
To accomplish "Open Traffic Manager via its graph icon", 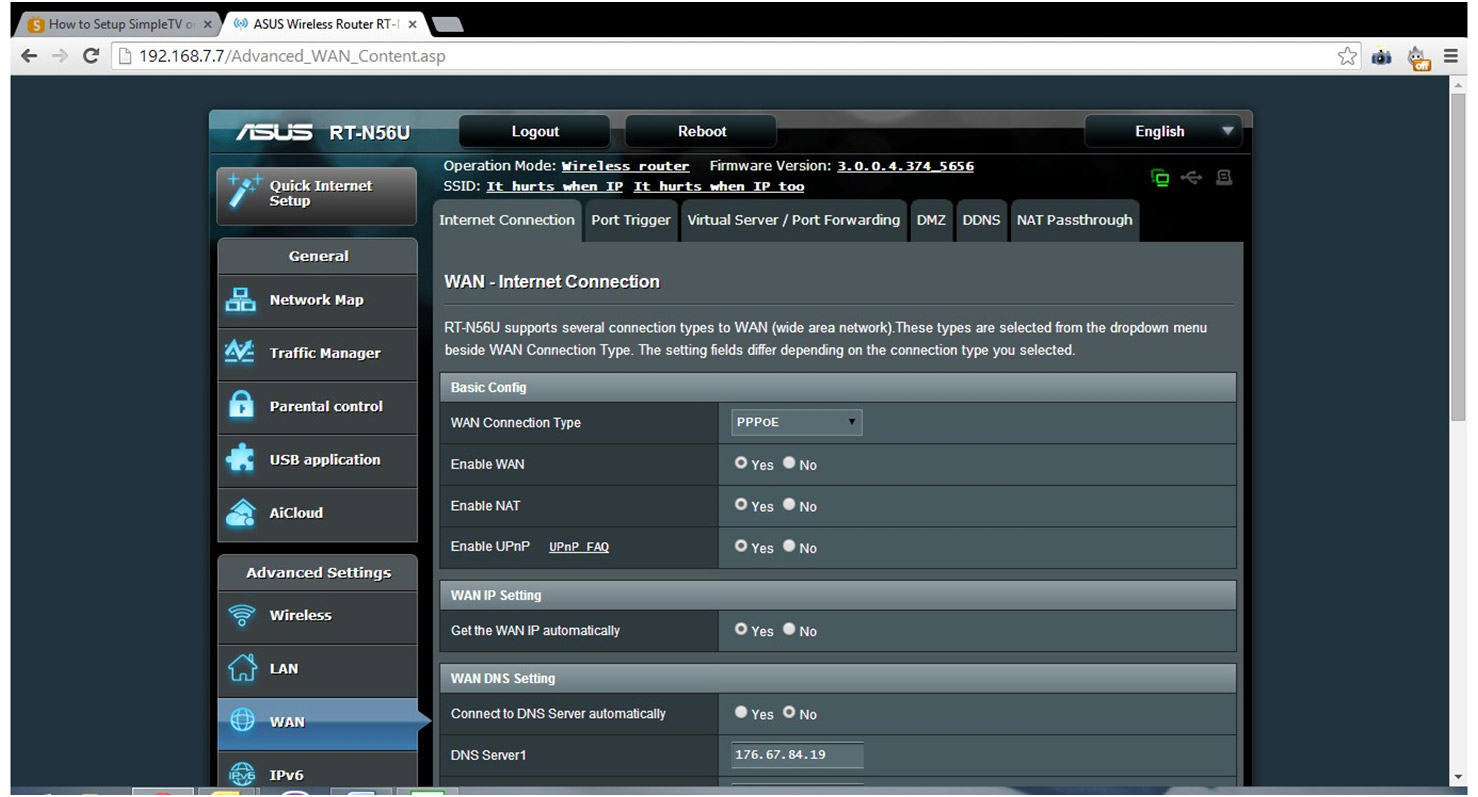I will pos(241,353).
